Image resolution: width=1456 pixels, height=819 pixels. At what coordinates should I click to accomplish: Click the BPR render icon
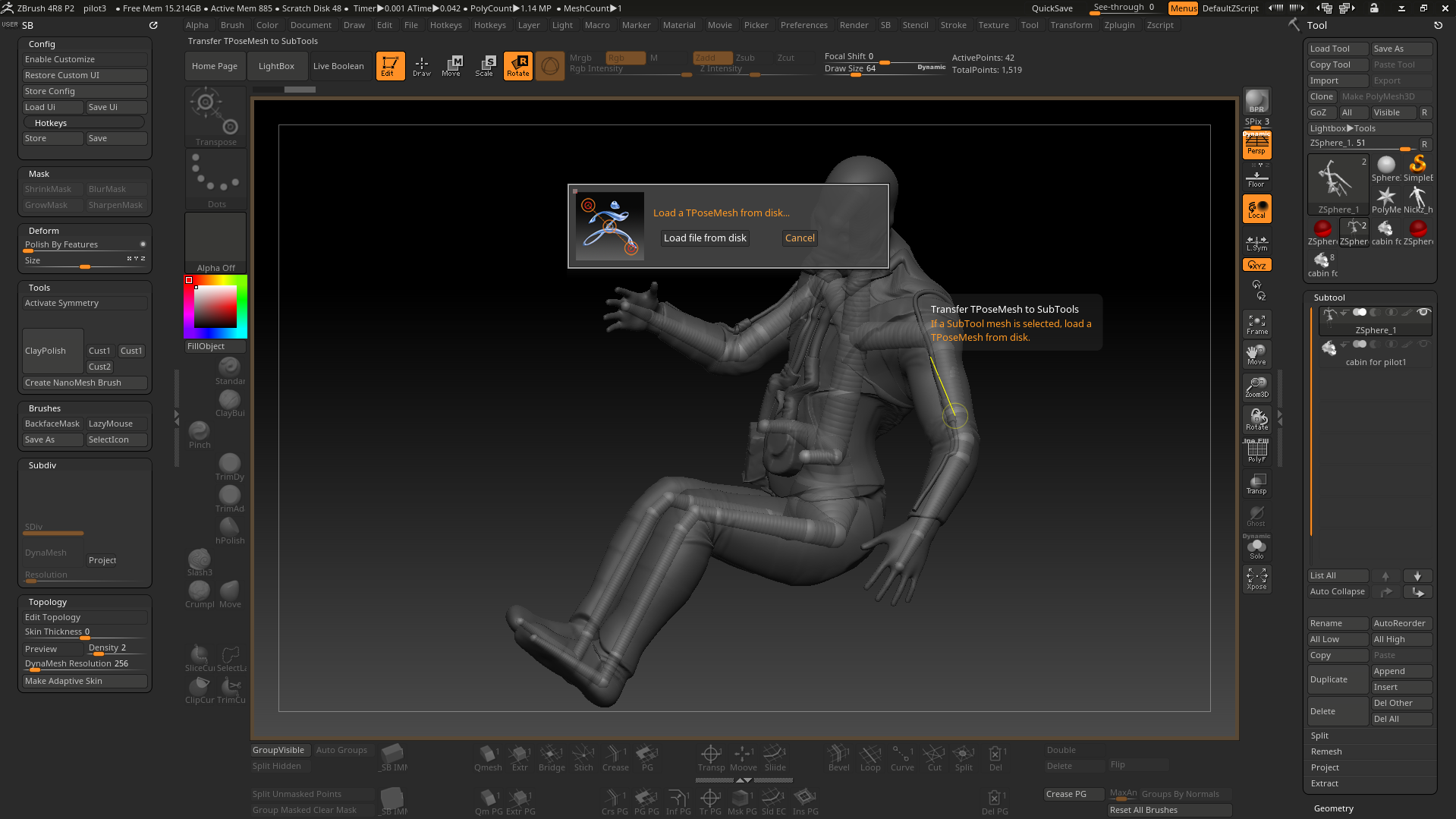tap(1256, 101)
